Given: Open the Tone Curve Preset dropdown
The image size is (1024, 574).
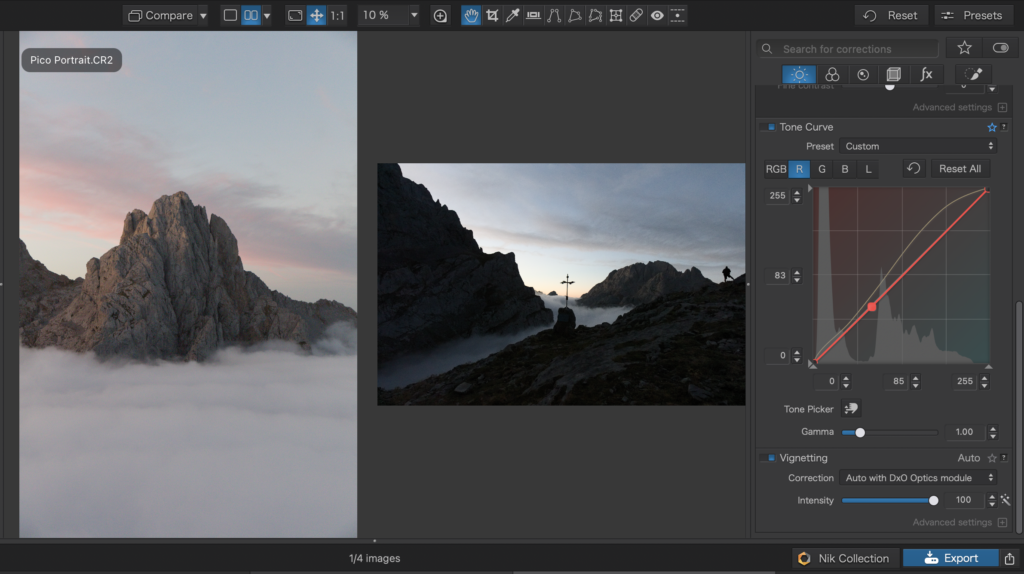Looking at the screenshot, I should click(918, 146).
